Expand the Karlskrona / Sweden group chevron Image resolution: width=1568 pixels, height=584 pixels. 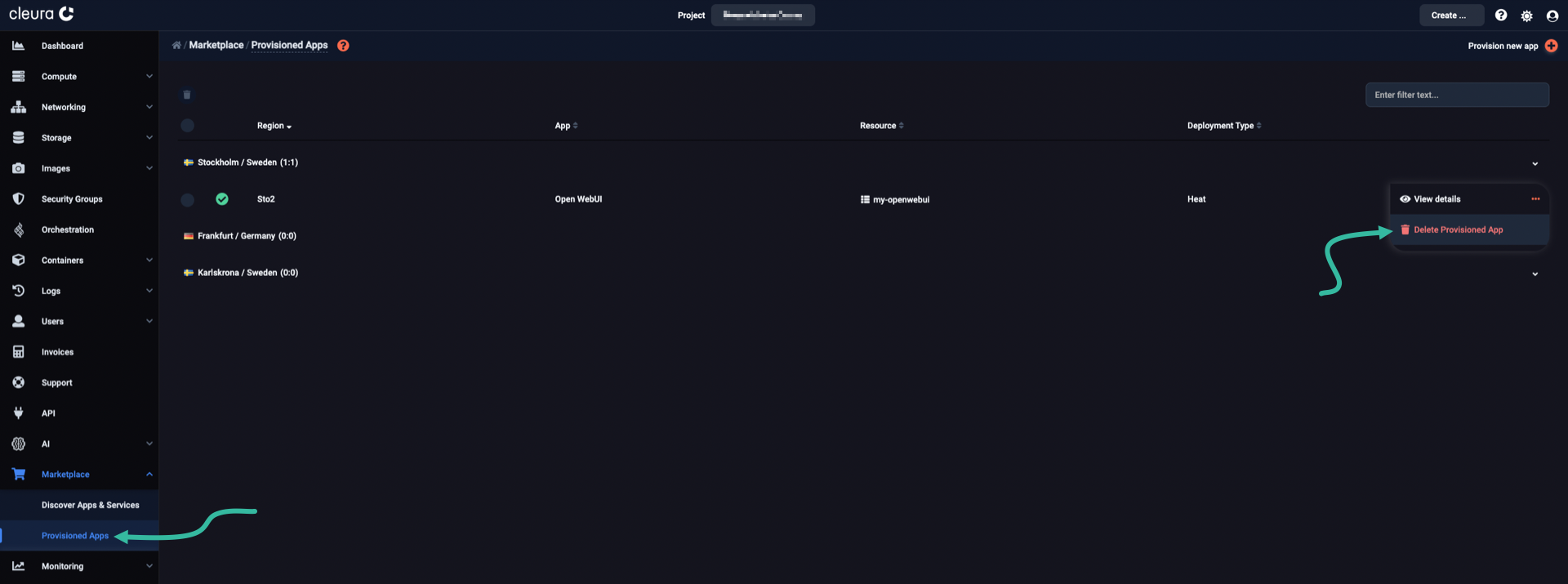1535,274
